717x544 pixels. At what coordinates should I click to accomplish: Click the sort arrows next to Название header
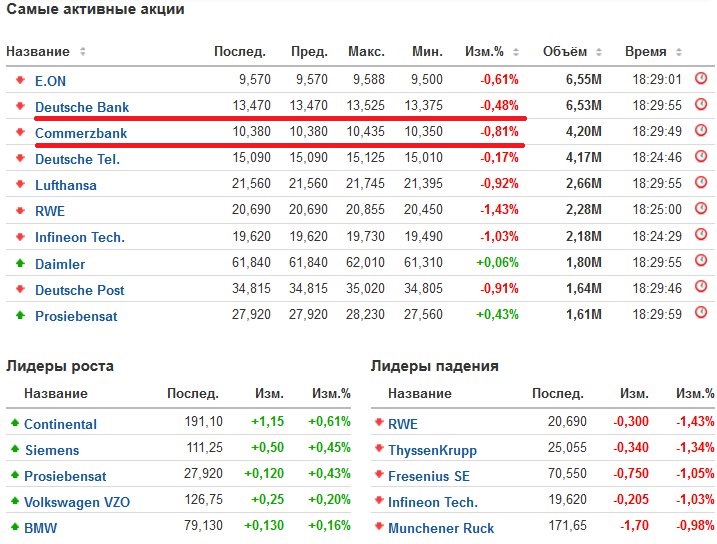[83, 52]
